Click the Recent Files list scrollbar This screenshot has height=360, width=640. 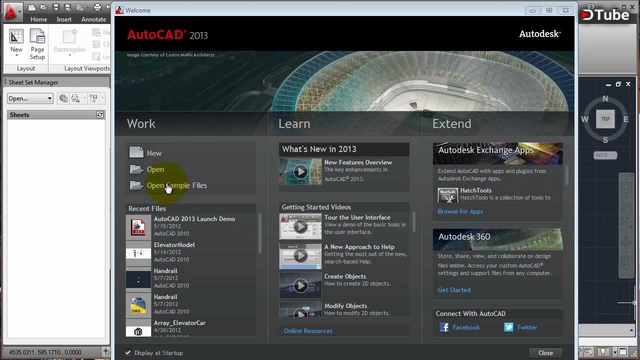[260, 233]
